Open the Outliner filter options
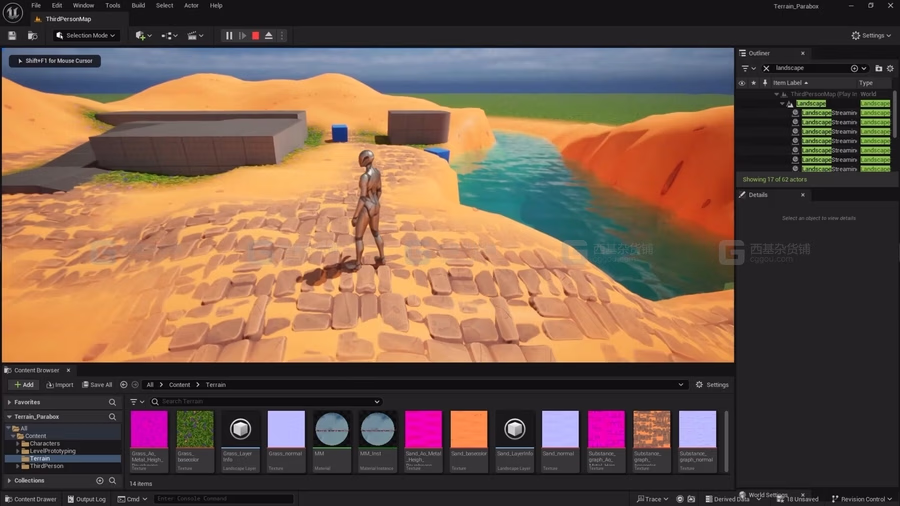Image resolution: width=900 pixels, height=506 pixels. [x=748, y=68]
